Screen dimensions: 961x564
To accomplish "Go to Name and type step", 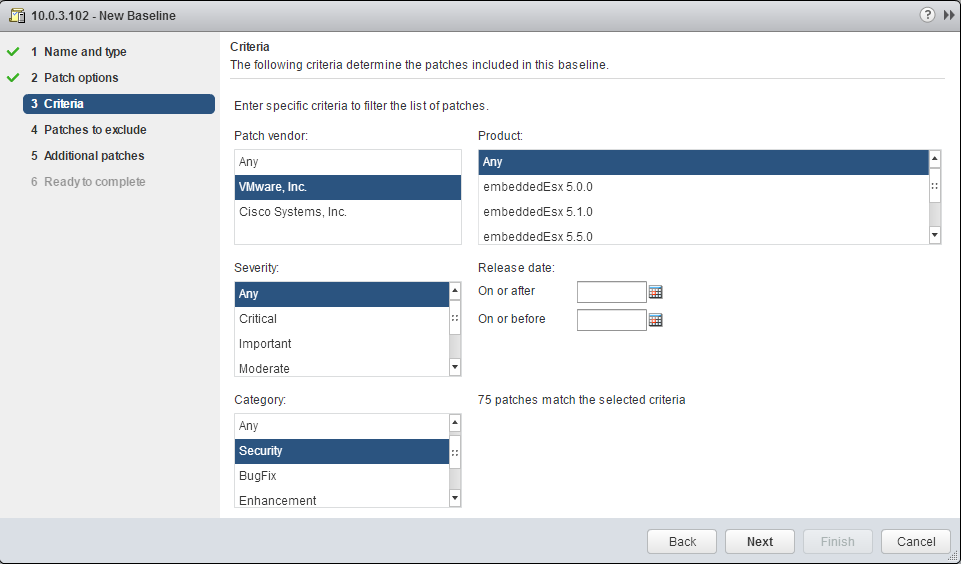I will click(85, 52).
